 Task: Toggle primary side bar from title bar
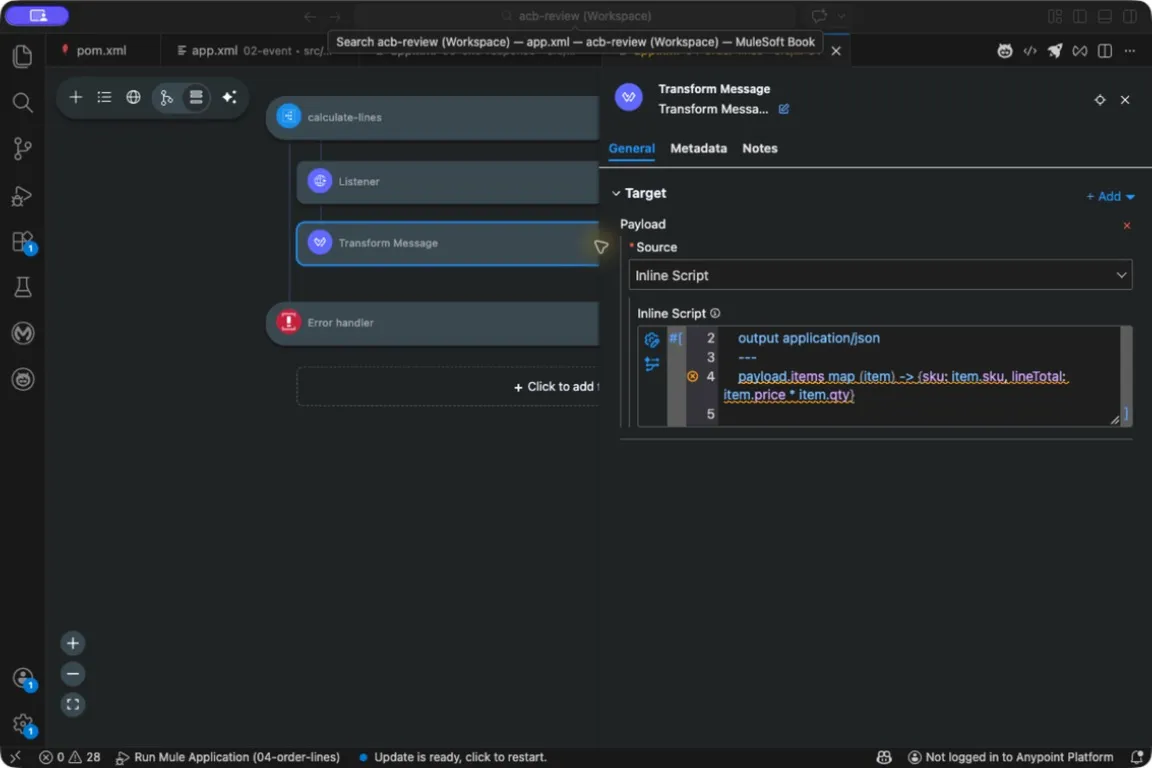pyautogui.click(x=1079, y=16)
